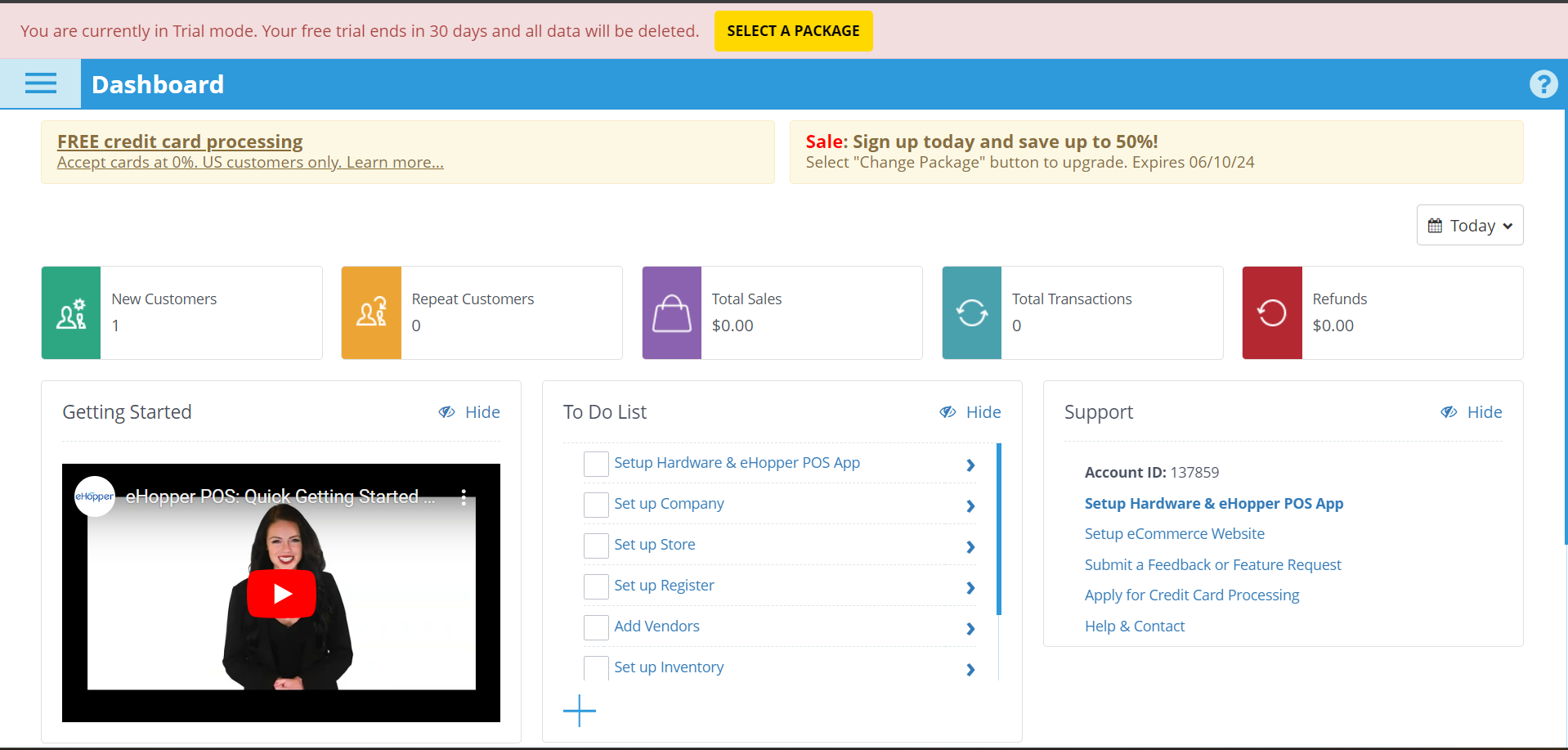
Task: Expand the Add Vendors chevron
Action: coord(970,629)
